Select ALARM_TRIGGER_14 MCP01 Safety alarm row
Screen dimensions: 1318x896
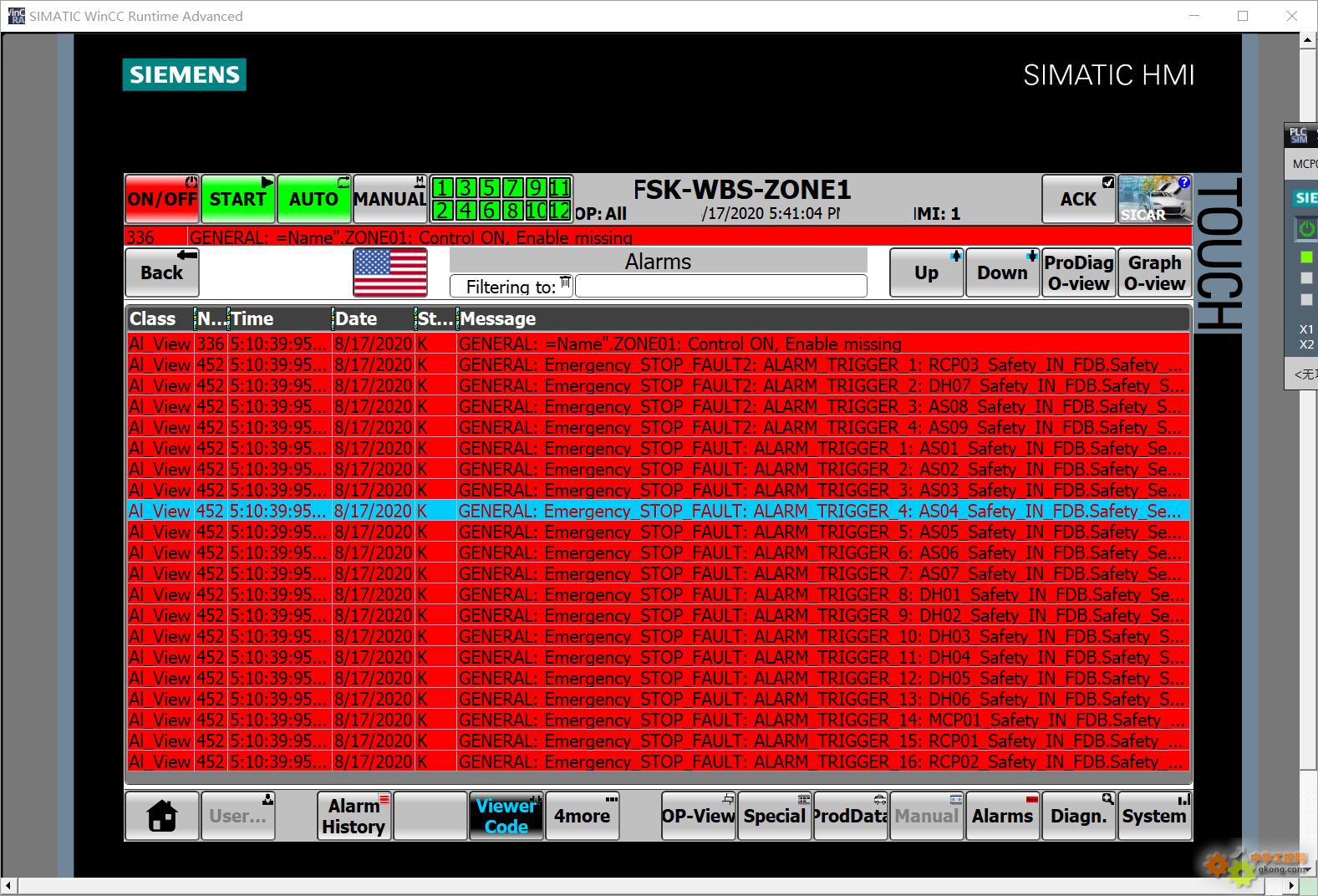(659, 720)
